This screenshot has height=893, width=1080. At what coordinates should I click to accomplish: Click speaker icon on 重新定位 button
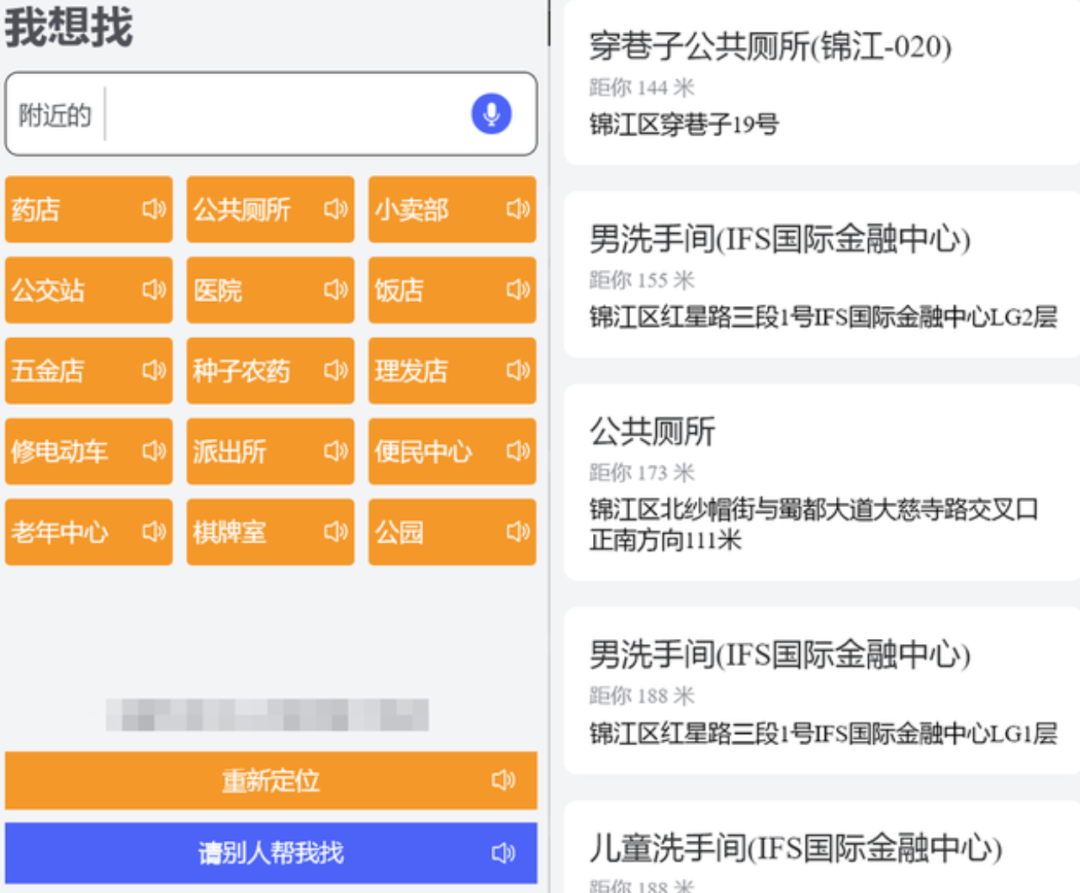coord(504,780)
